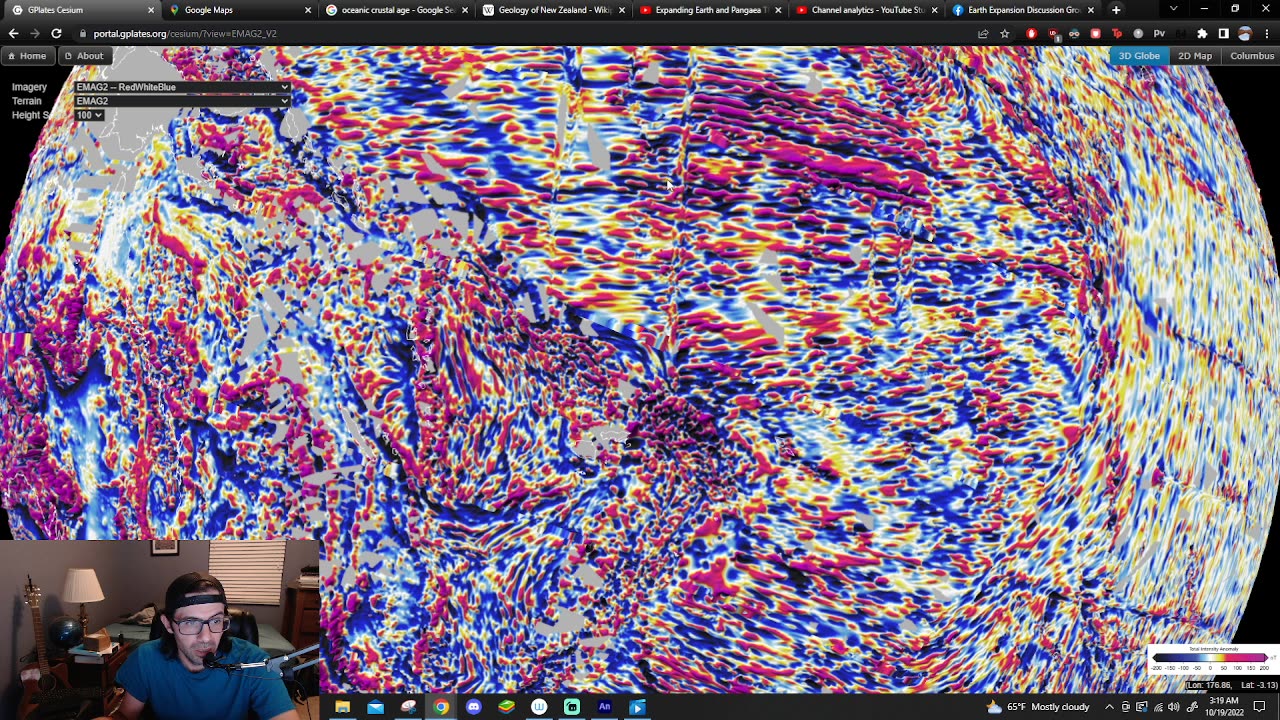The image size is (1280, 720).
Task: Open the uBlock Origin extension icon
Action: click(1053, 34)
